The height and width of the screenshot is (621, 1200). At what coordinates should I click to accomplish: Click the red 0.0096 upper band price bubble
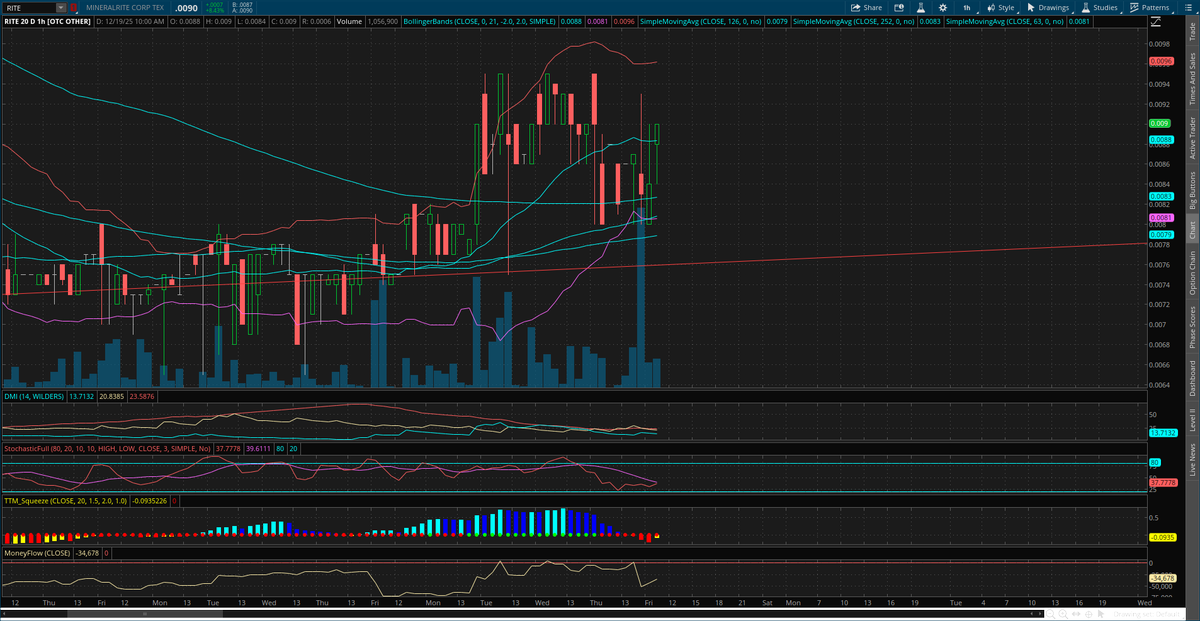[1160, 61]
